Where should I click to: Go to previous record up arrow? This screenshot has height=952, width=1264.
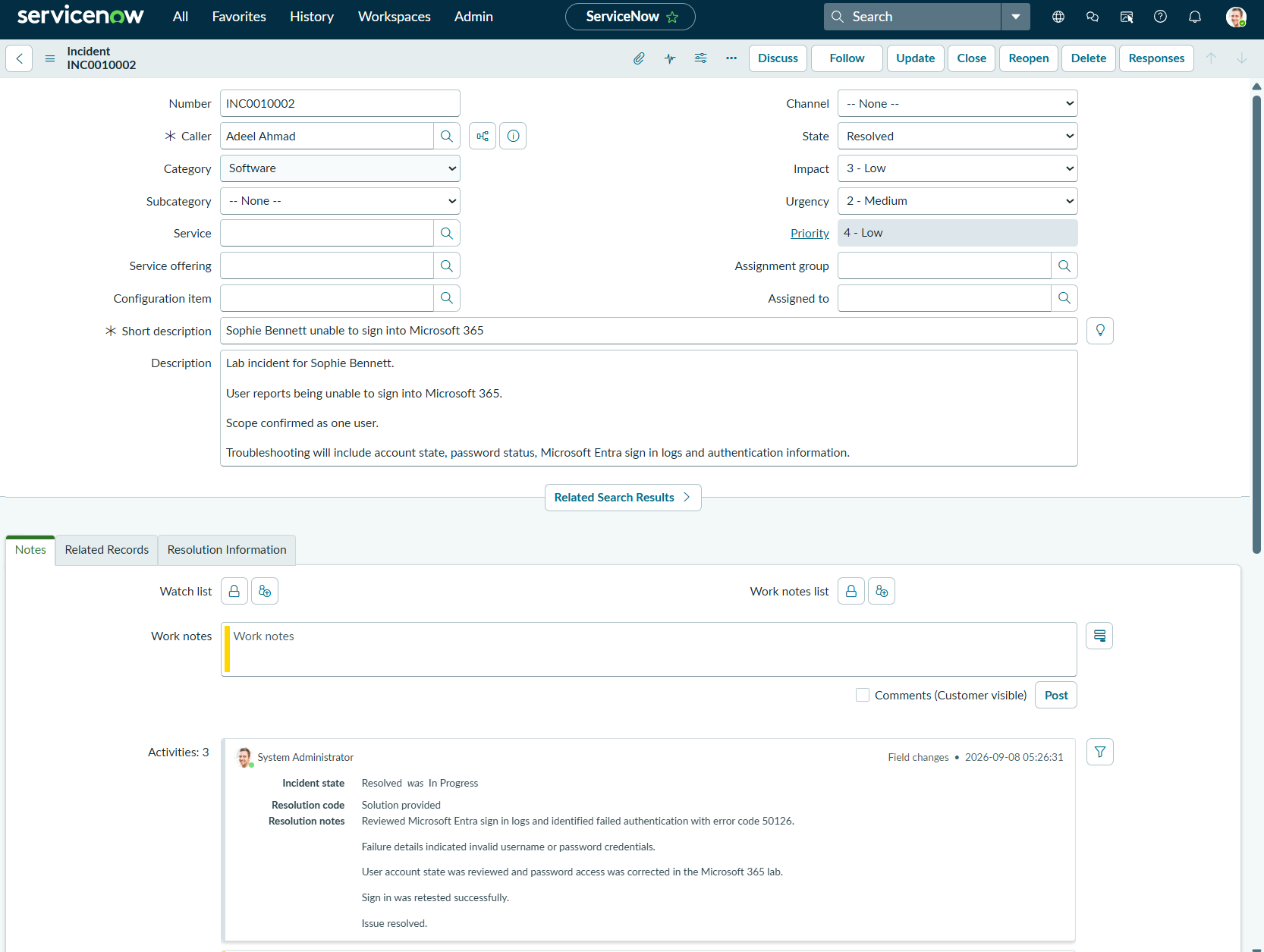pyautogui.click(x=1212, y=58)
